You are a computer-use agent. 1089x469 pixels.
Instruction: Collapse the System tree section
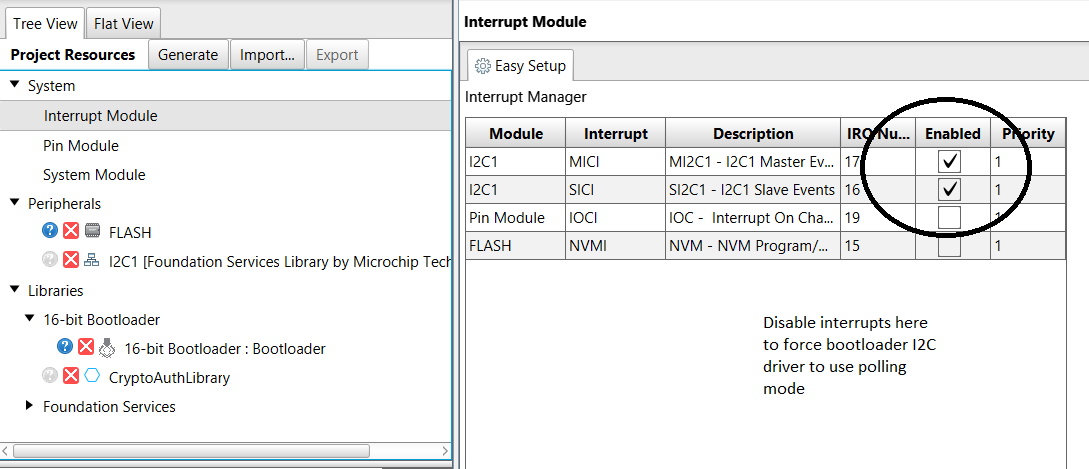click(x=15, y=86)
